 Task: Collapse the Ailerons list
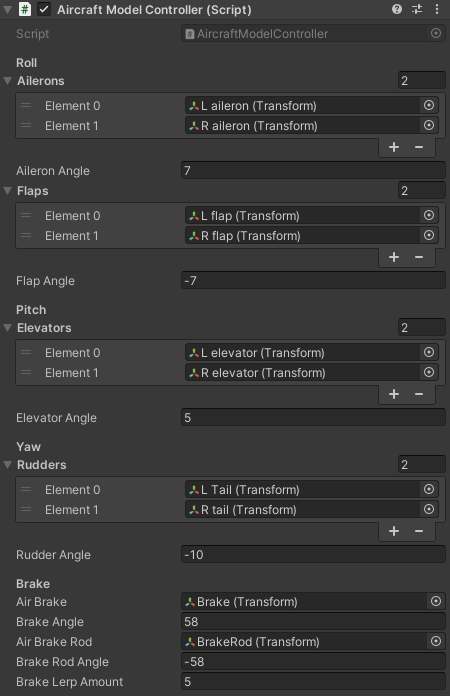(x=8, y=81)
